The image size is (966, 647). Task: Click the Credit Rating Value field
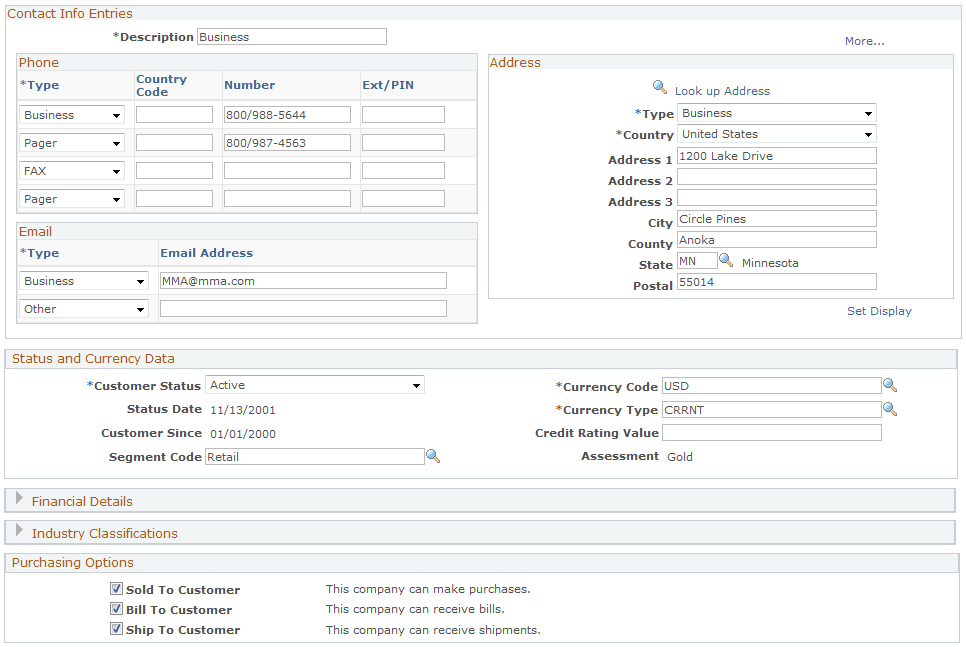[771, 432]
